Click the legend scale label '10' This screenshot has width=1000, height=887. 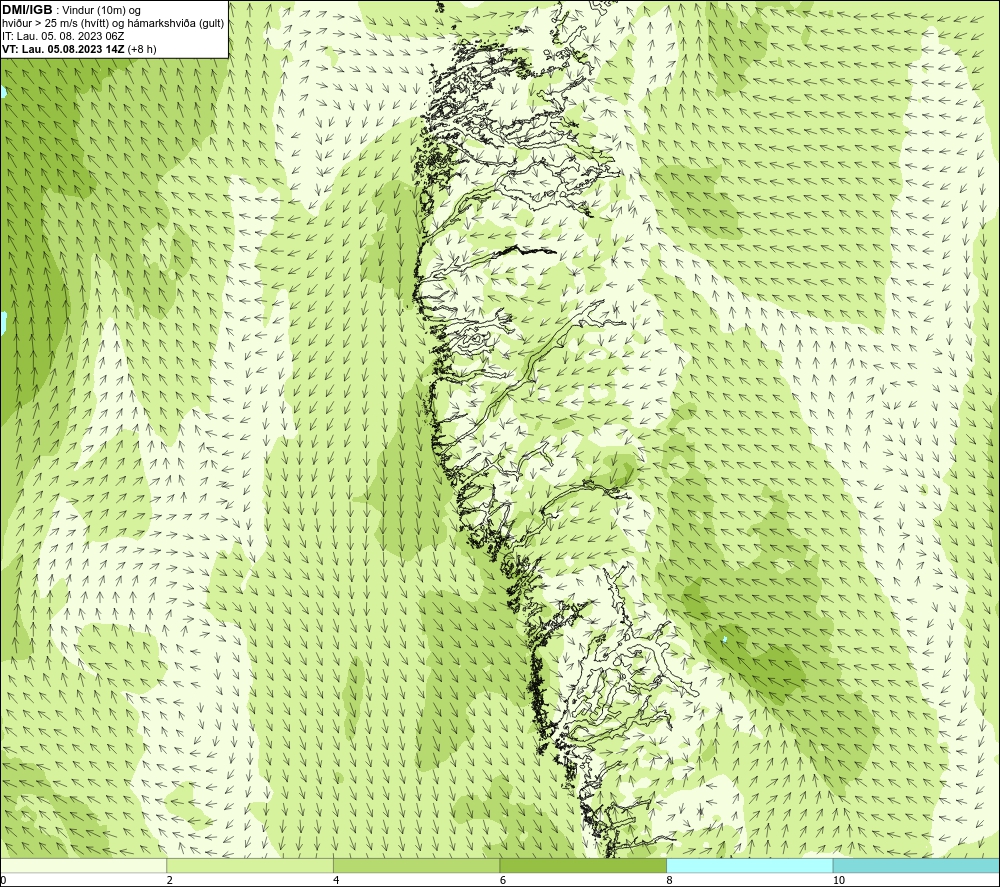click(x=839, y=881)
